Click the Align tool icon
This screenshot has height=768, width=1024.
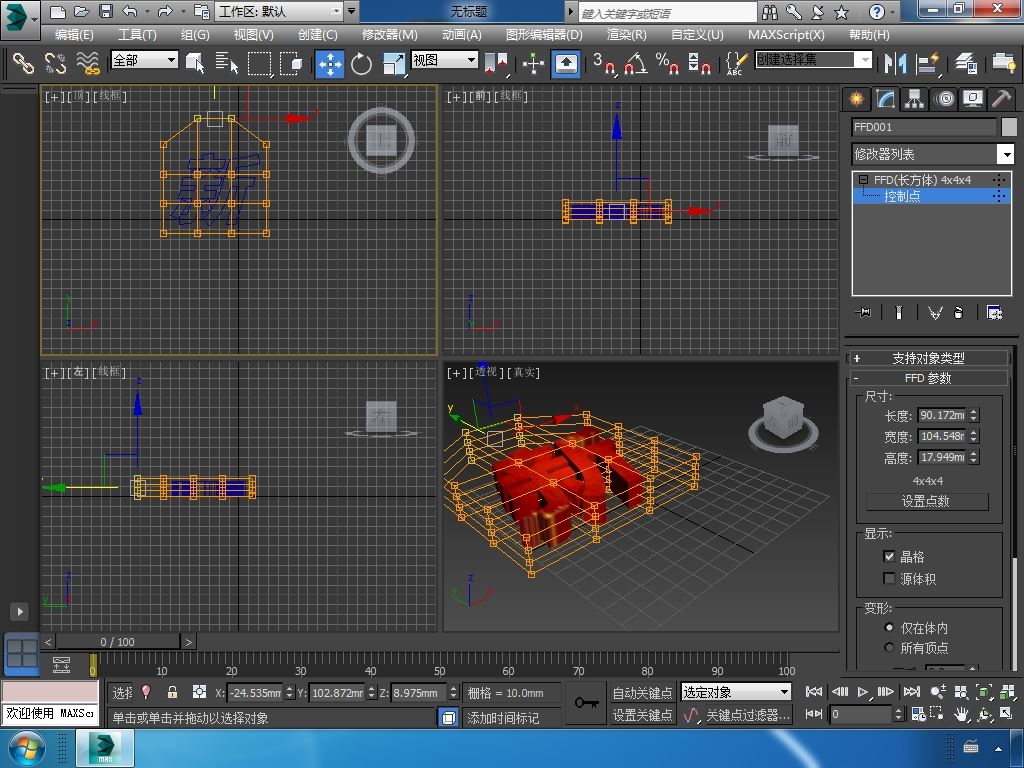[927, 63]
